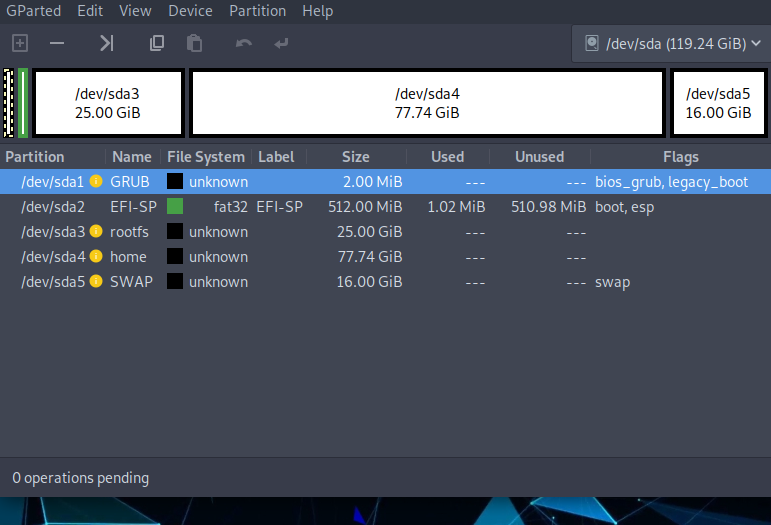This screenshot has width=771, height=525.
Task: Open the View menu
Action: pyautogui.click(x=135, y=11)
